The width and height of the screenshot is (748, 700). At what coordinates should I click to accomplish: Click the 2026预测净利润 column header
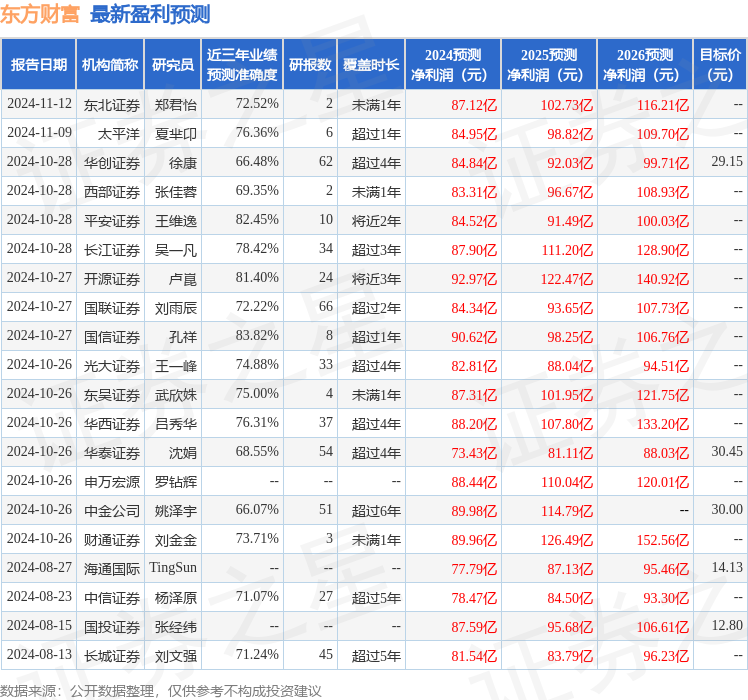[x=645, y=64]
